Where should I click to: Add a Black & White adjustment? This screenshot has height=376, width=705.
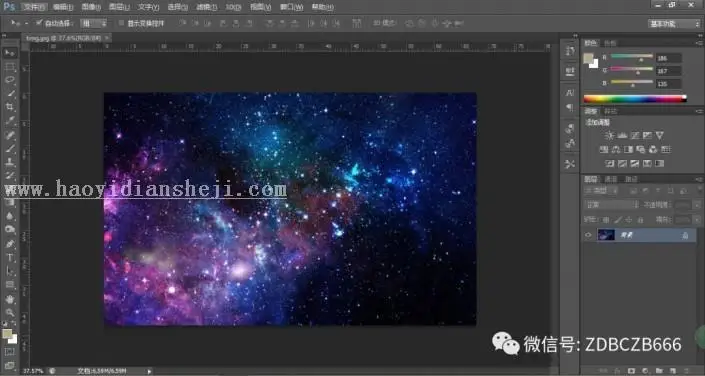coord(629,149)
